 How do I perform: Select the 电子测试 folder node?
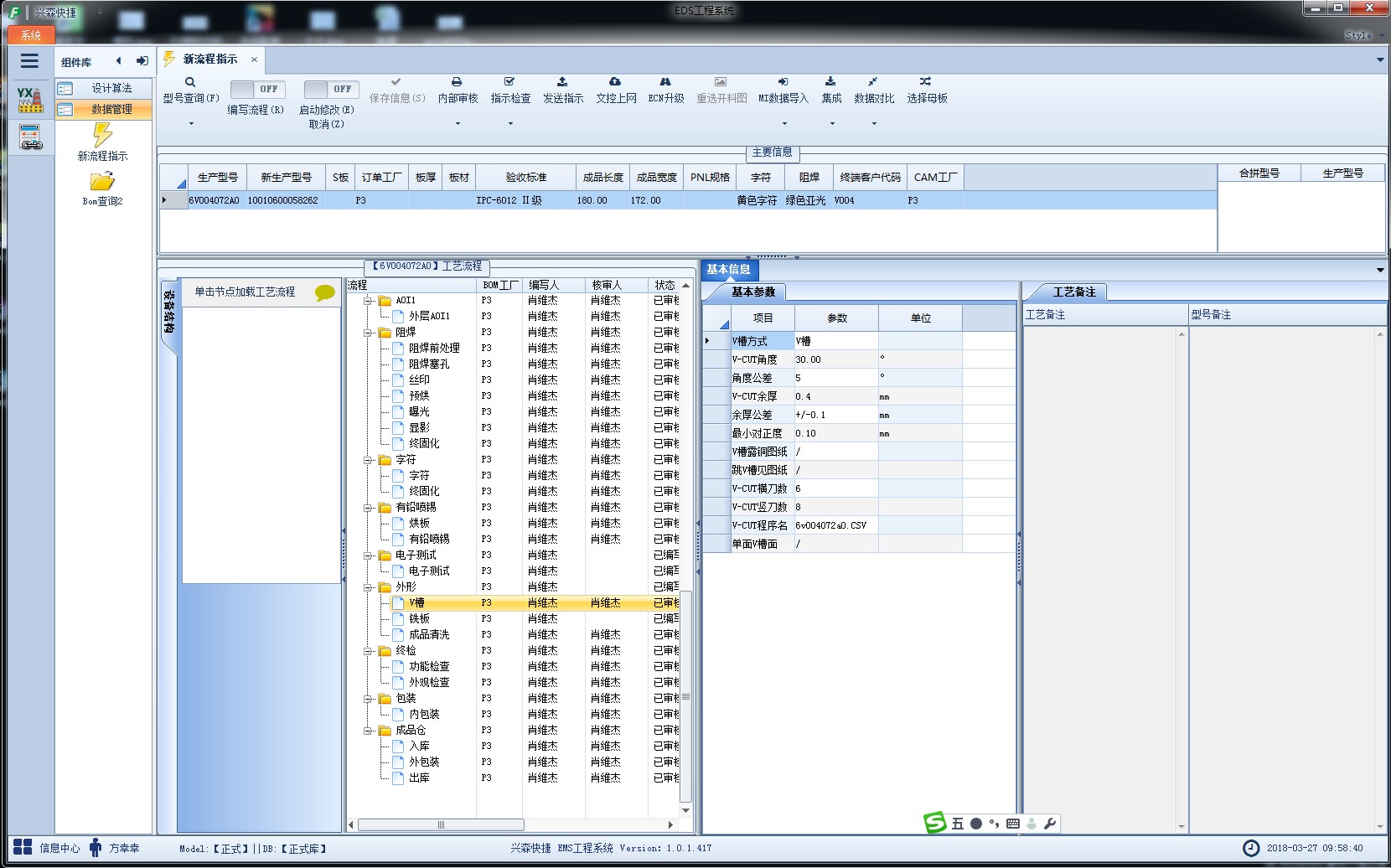[x=416, y=555]
